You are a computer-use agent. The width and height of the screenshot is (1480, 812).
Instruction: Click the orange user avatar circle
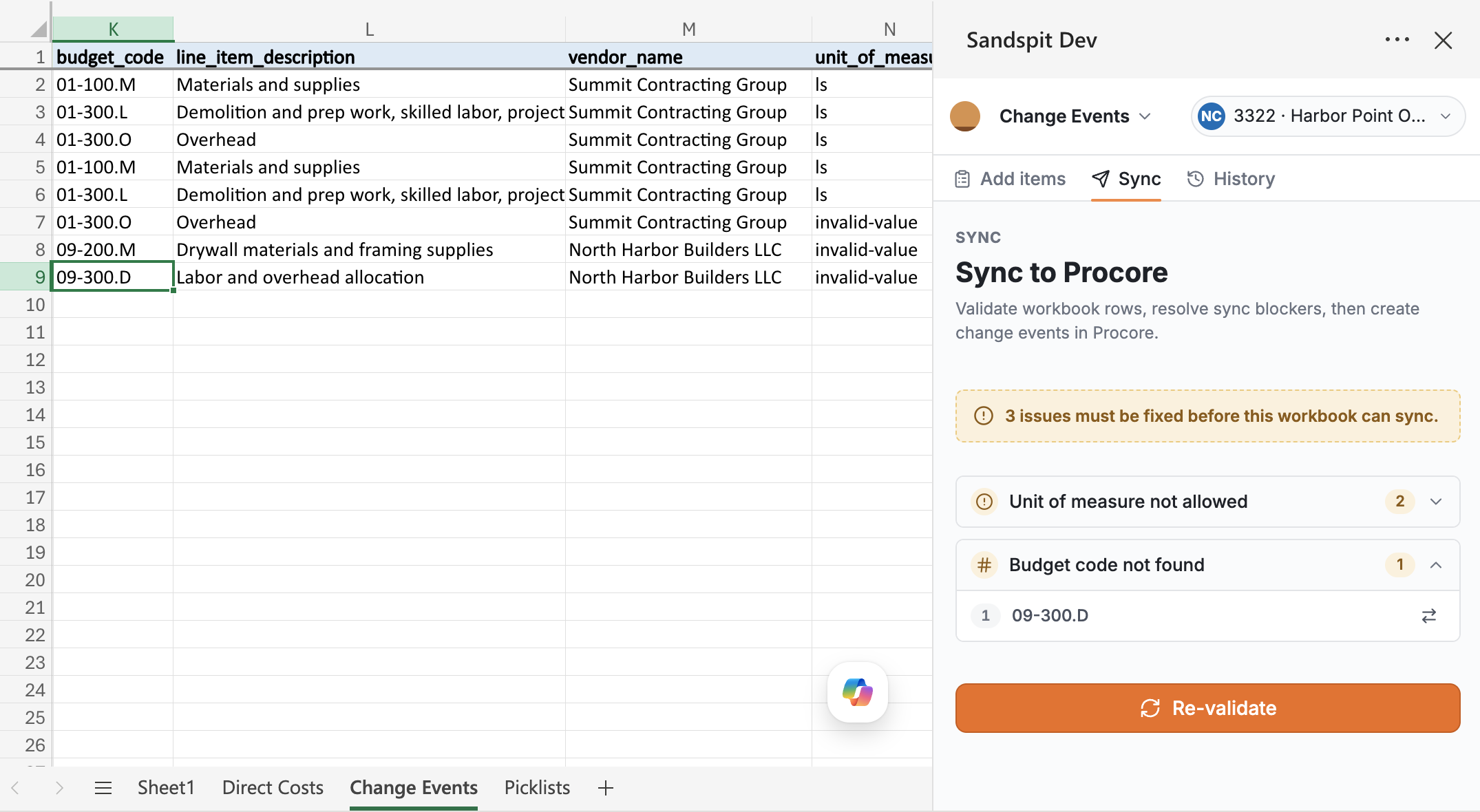[964, 116]
